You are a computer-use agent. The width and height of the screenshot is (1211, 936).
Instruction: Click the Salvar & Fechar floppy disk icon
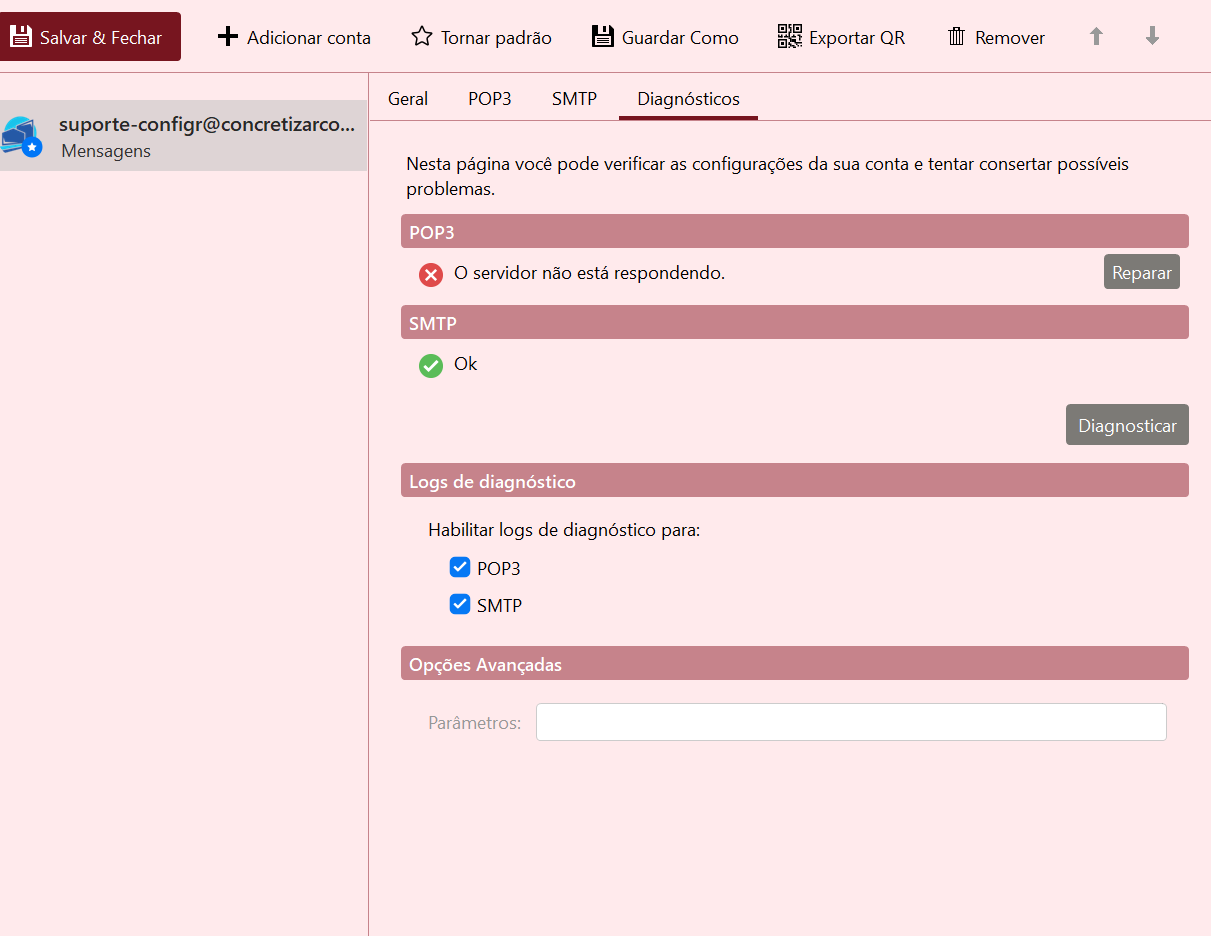coord(20,37)
